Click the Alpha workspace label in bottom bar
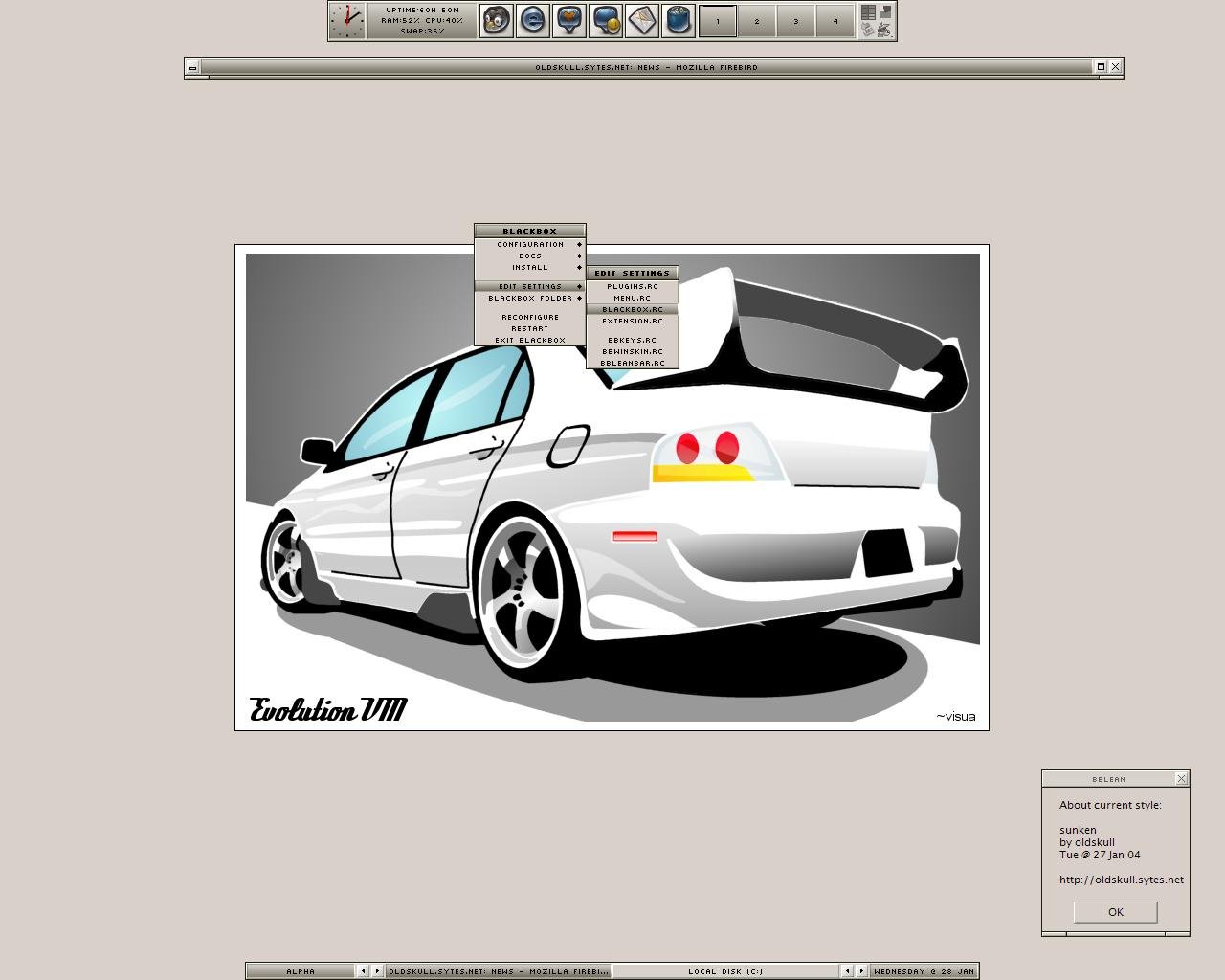1225x980 pixels. tap(301, 971)
